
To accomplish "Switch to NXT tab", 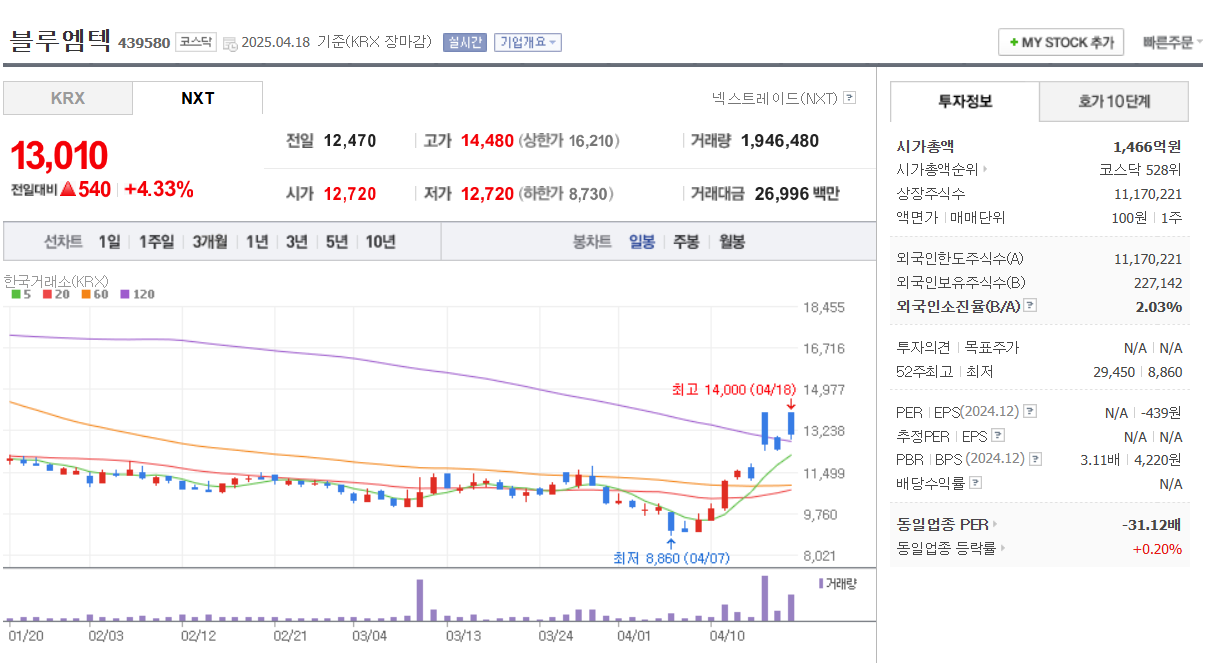I will [x=197, y=98].
